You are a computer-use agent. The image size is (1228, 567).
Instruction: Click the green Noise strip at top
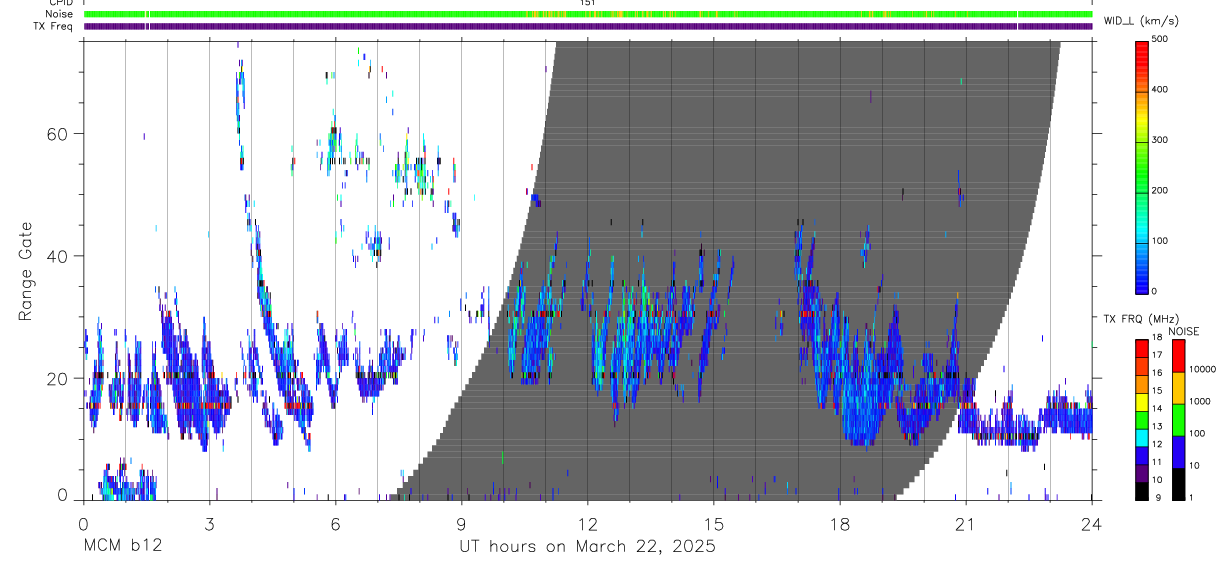(x=588, y=15)
